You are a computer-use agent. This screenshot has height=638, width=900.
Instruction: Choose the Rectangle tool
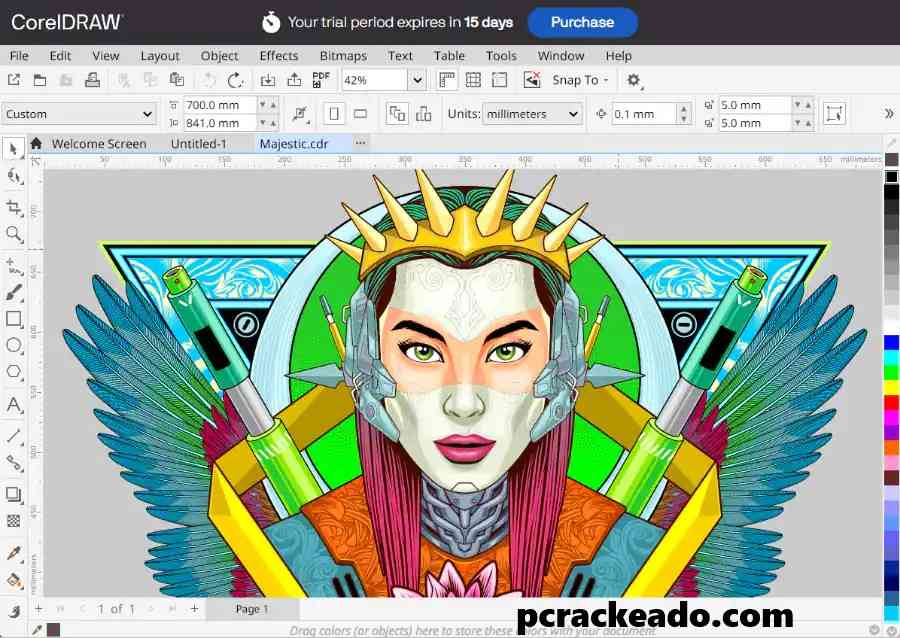click(14, 319)
